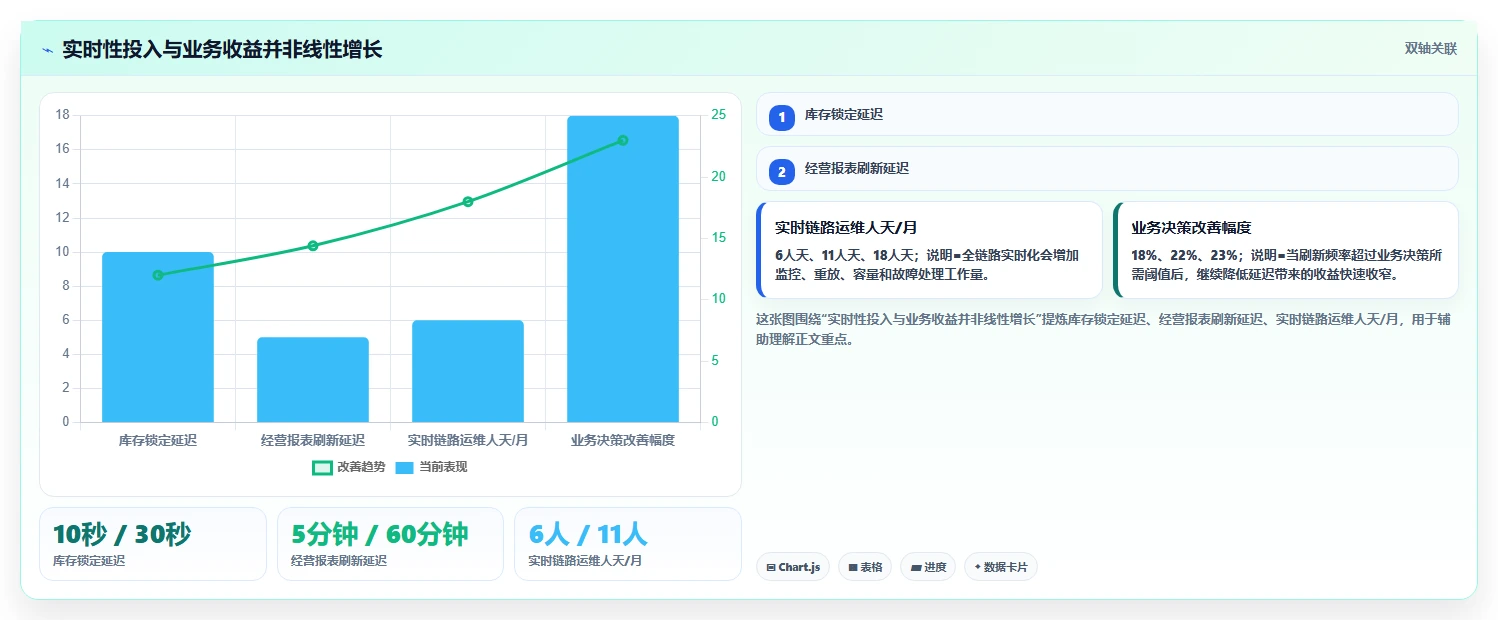Toggle the 改善趋势 legend entry
Viewport: 1498px width, 620px height.
point(348,467)
